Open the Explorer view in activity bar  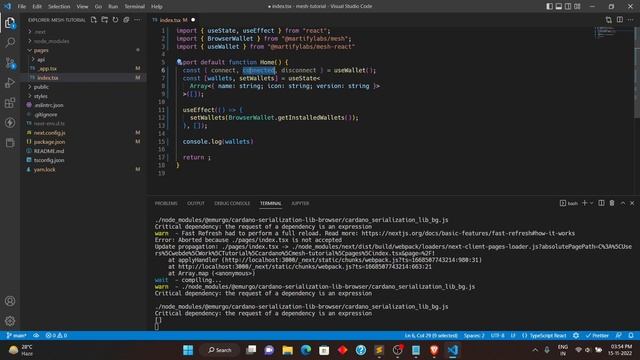click(x=10, y=23)
